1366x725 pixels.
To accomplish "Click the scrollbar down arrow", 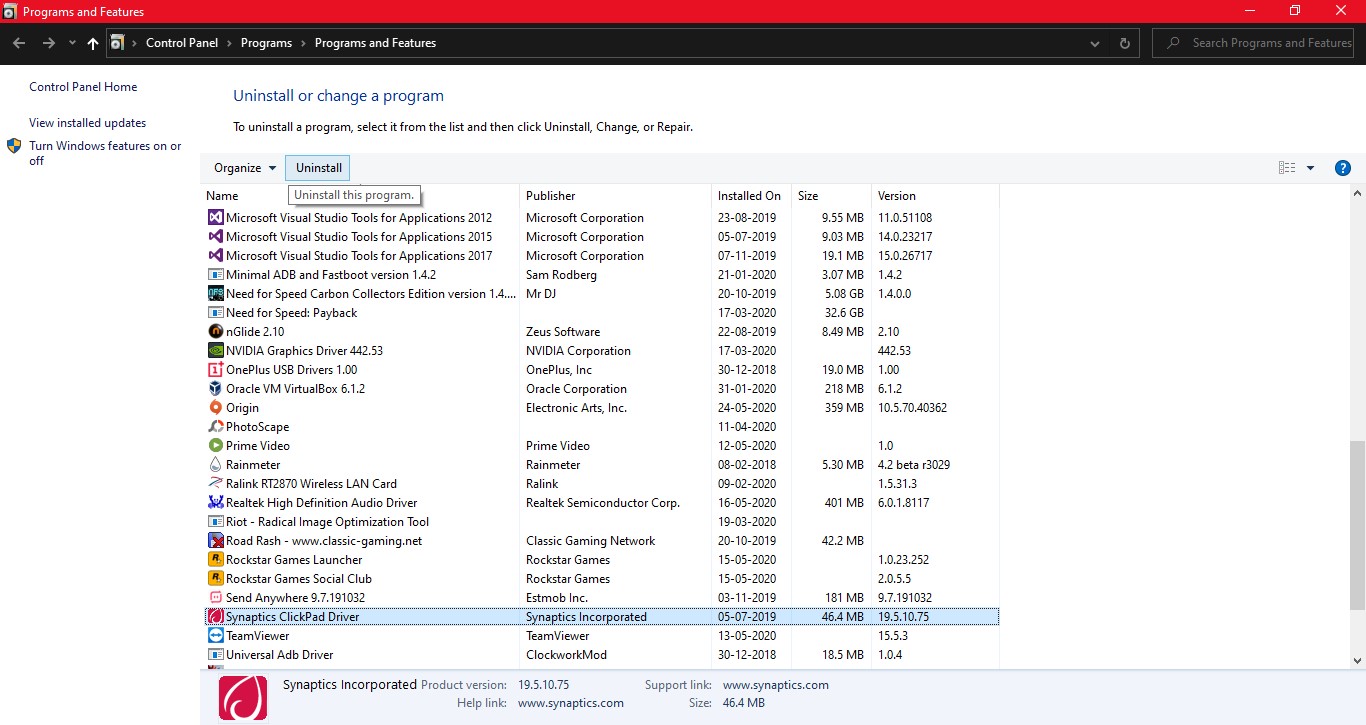I will (1357, 660).
